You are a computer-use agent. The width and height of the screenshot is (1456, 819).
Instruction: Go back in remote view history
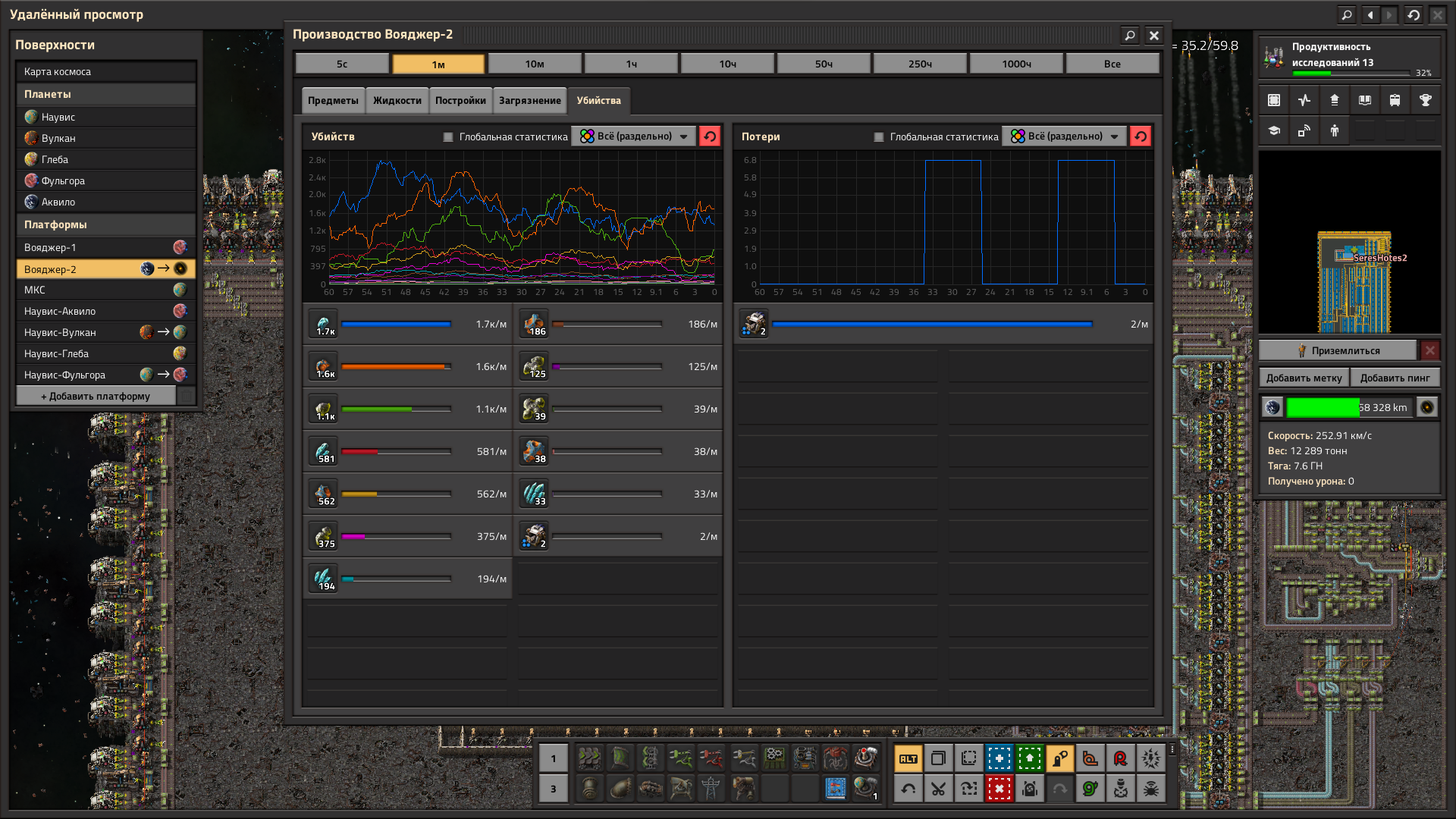[1370, 14]
